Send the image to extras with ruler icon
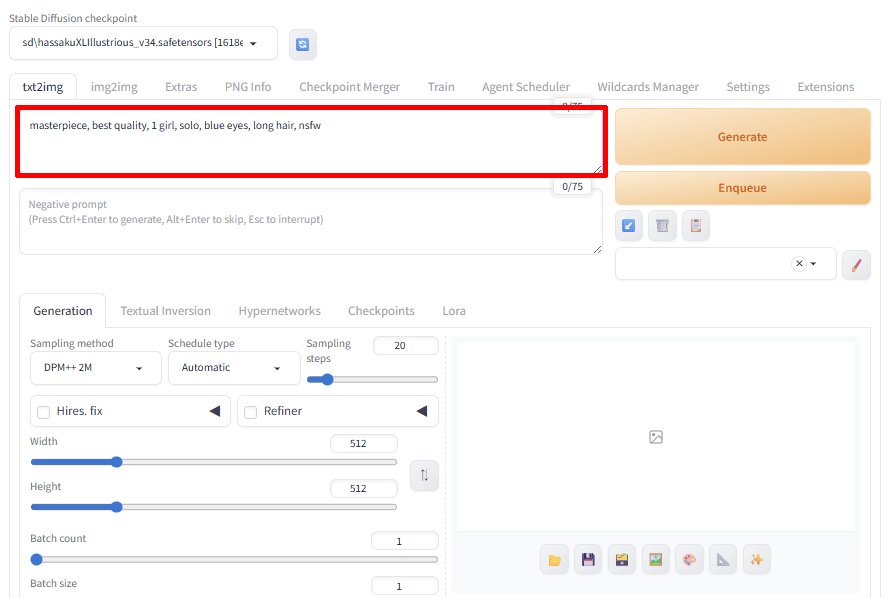The image size is (887, 598). 722,559
